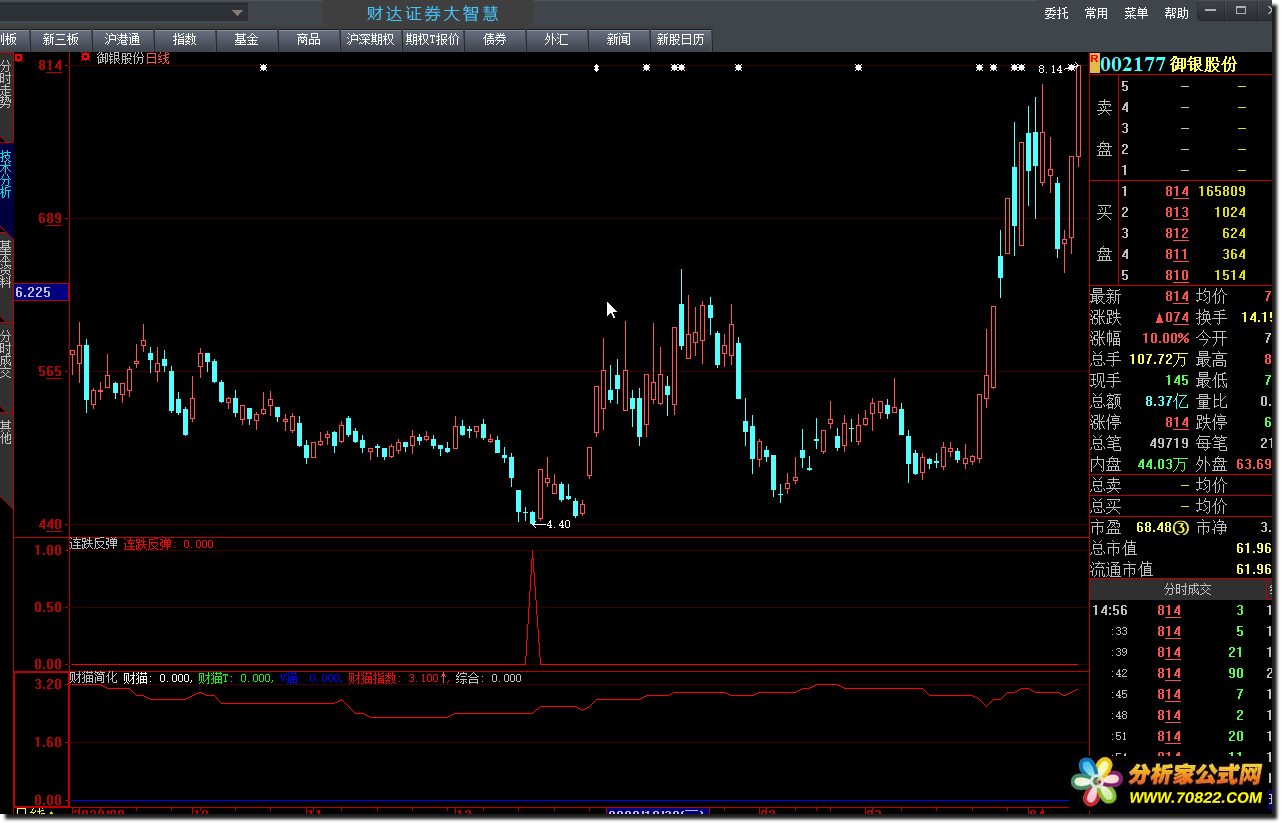Minimize the 大智慧 window
This screenshot has width=1282, height=823.
point(1210,12)
